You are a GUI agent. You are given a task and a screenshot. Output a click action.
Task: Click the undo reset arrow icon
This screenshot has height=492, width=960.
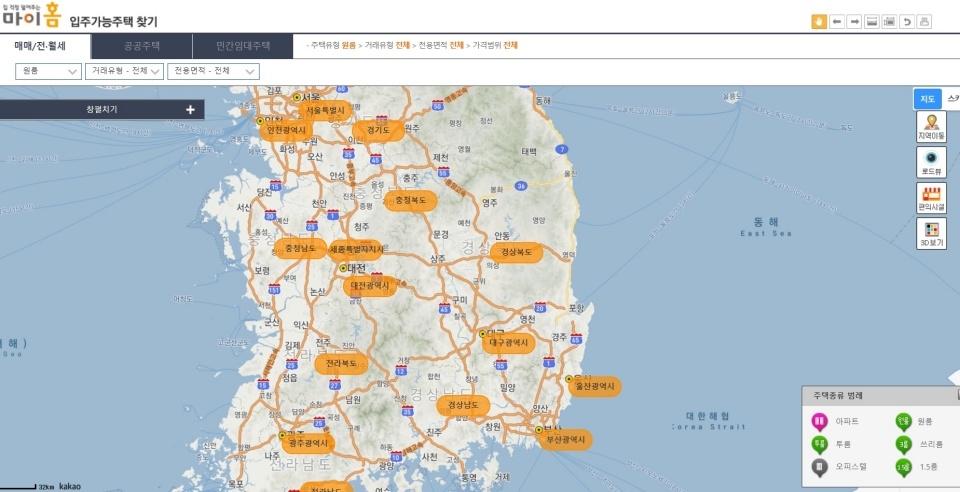pos(907,22)
